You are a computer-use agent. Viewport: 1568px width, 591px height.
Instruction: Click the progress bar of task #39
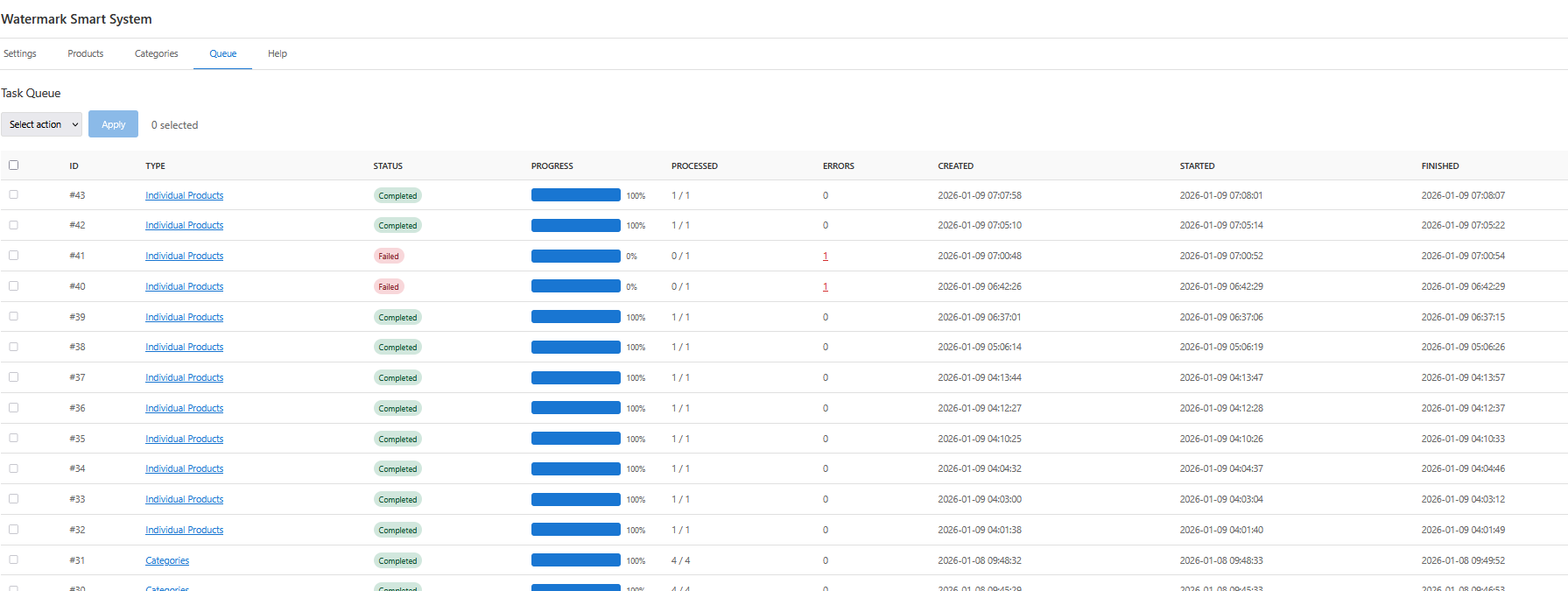[575, 317]
